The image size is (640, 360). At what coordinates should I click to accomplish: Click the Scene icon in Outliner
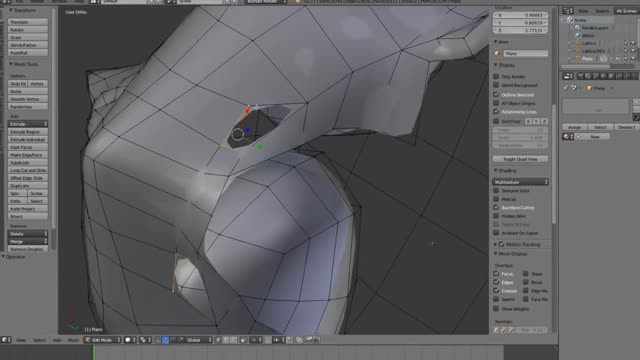(570, 20)
